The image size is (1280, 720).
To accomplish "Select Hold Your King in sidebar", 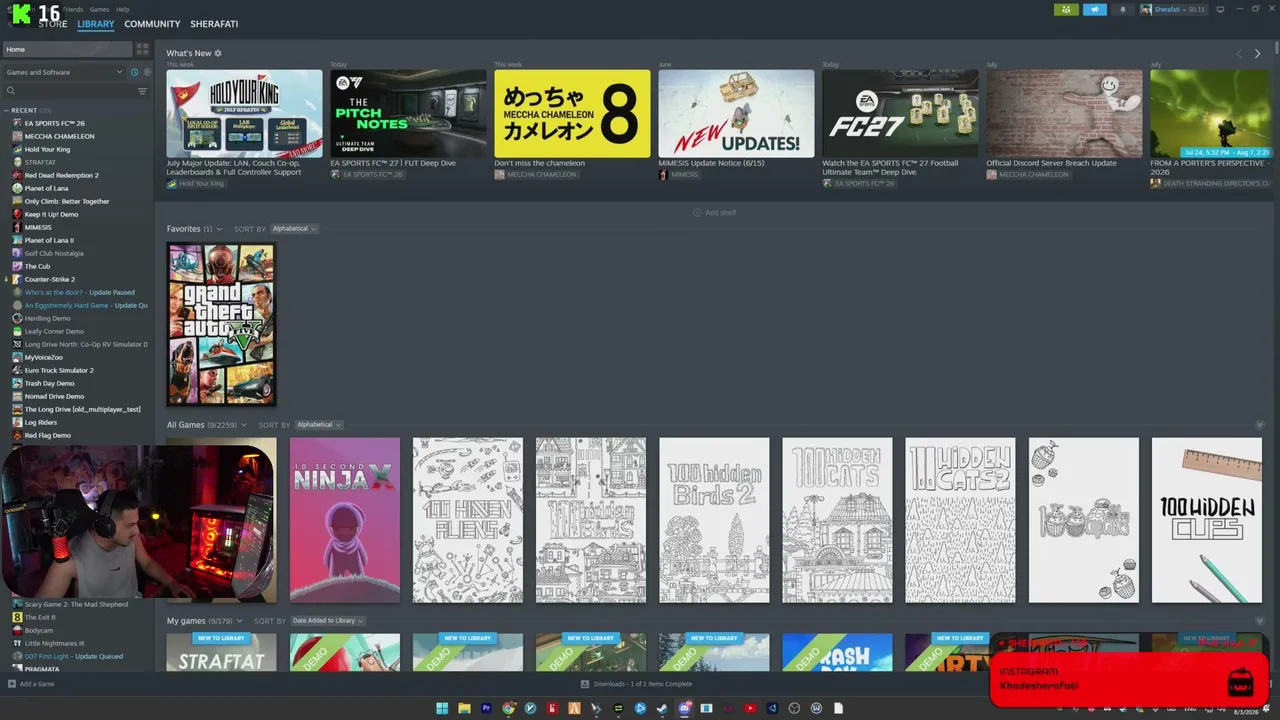I will (47, 149).
